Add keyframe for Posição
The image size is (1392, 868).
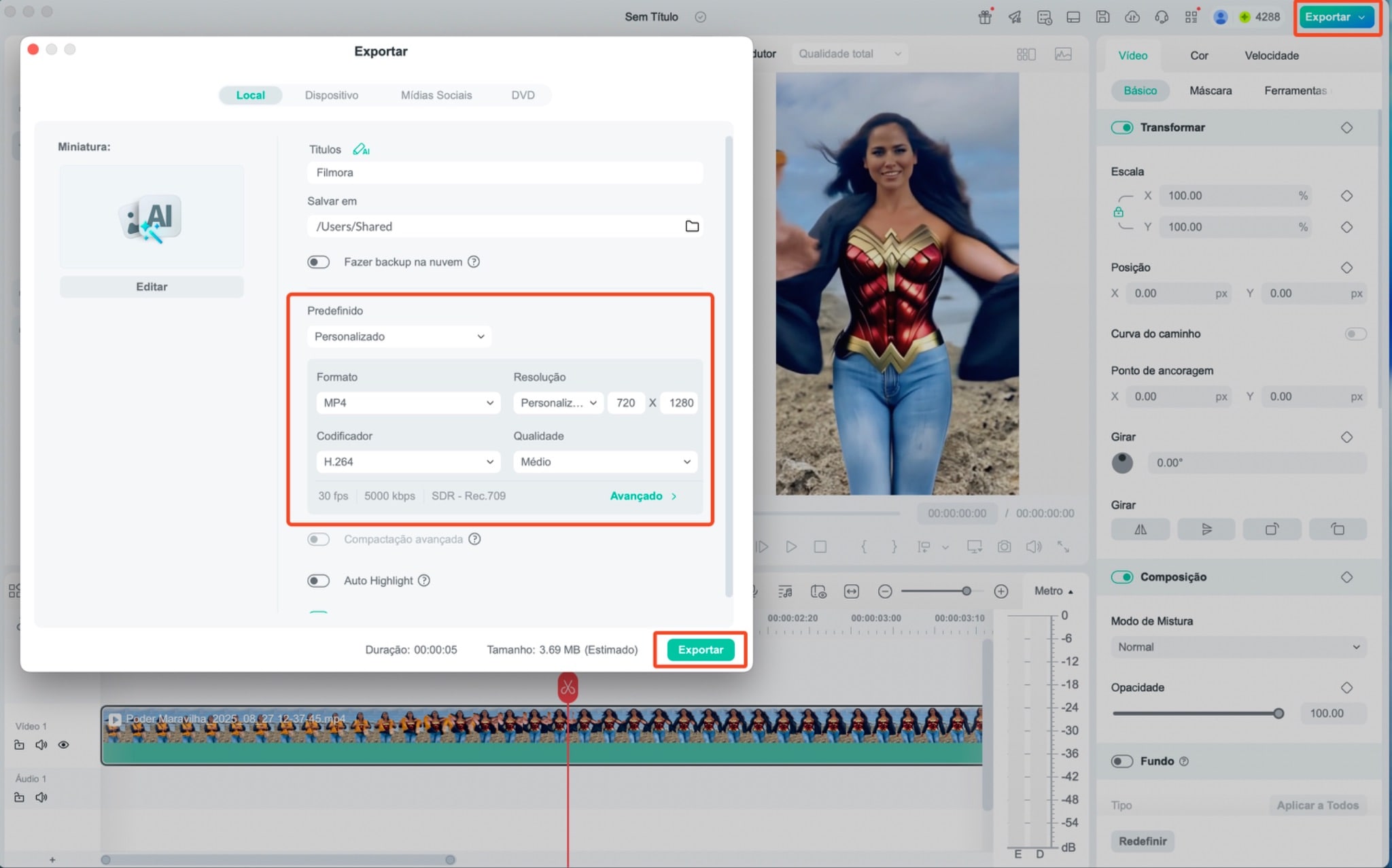click(1346, 268)
